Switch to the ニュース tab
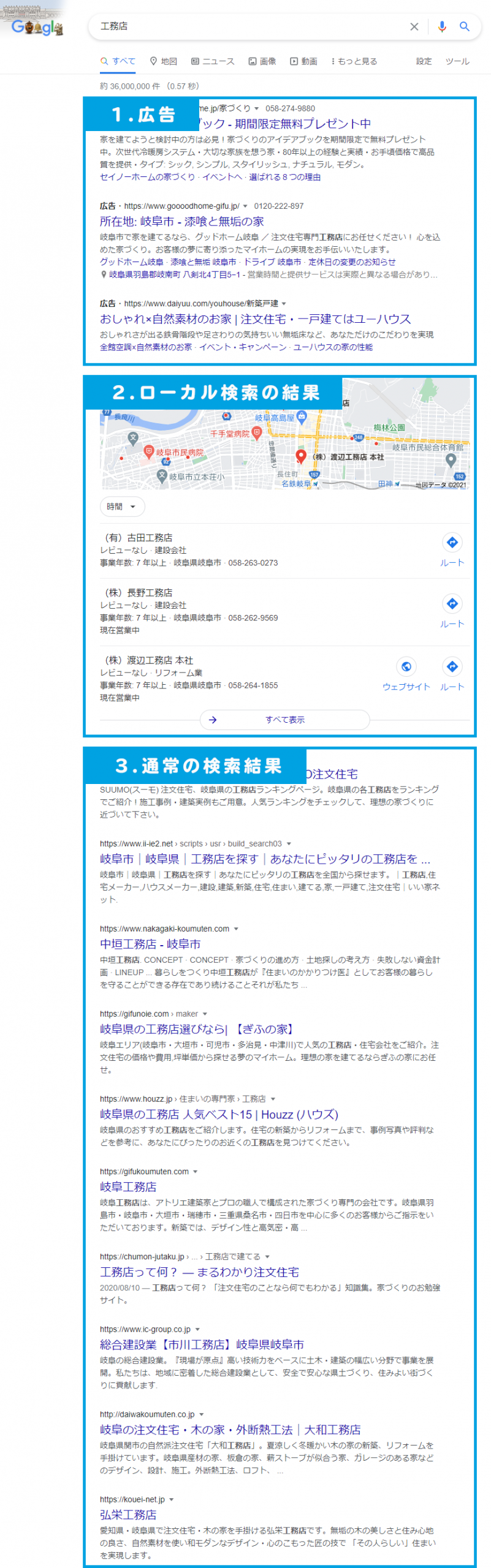The height and width of the screenshot is (1568, 491). click(x=213, y=61)
